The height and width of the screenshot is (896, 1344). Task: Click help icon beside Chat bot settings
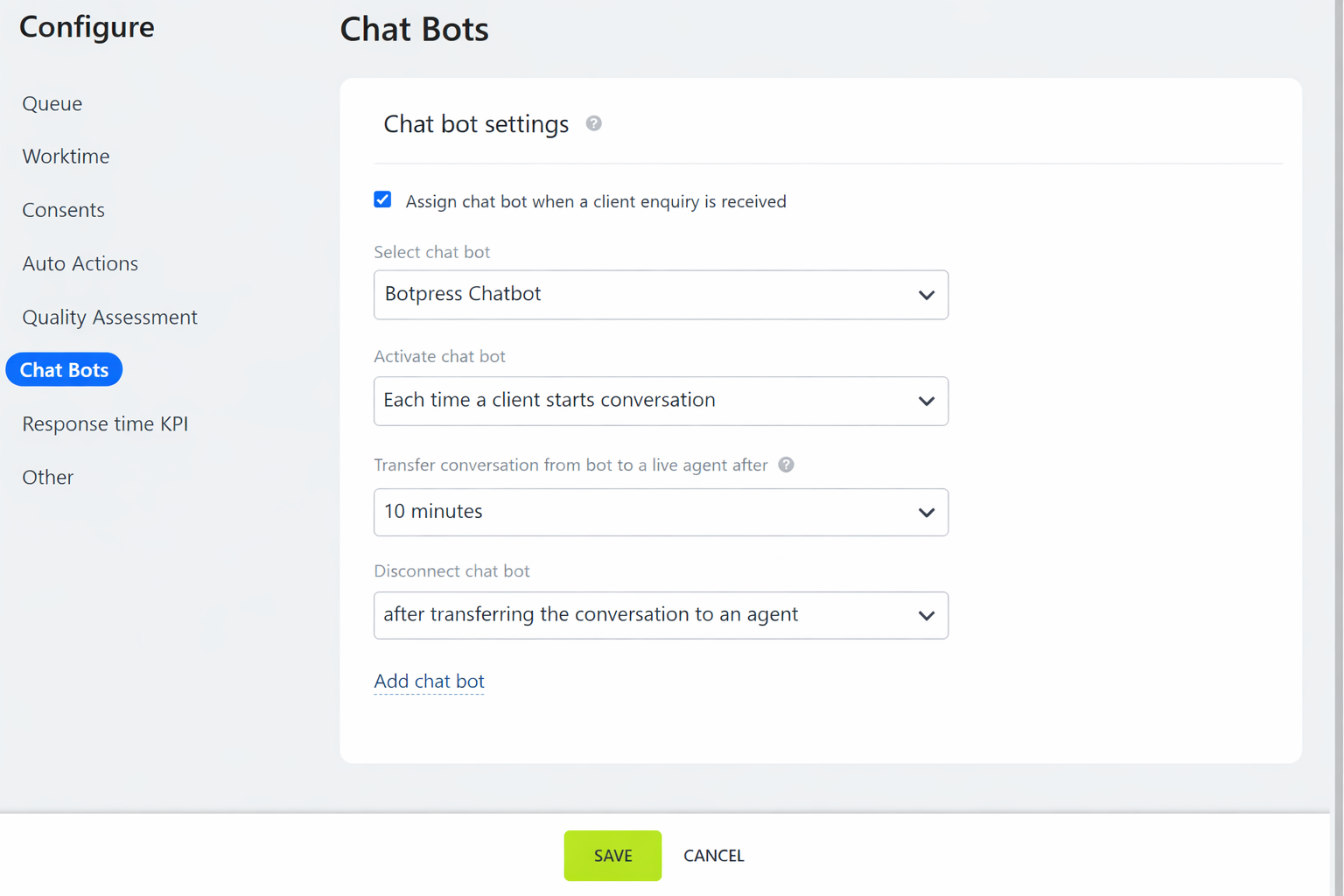[593, 123]
